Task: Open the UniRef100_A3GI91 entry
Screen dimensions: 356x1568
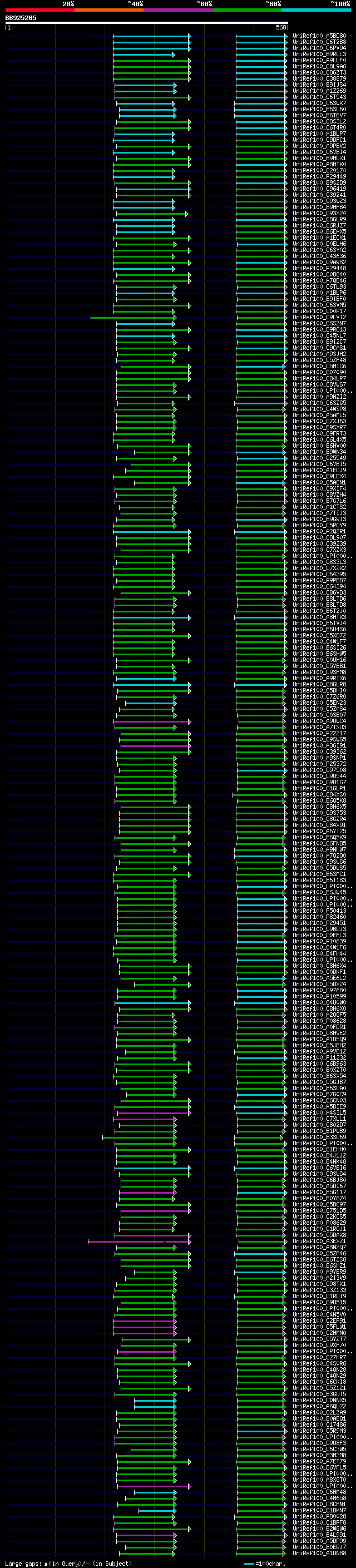Action: 319,745
